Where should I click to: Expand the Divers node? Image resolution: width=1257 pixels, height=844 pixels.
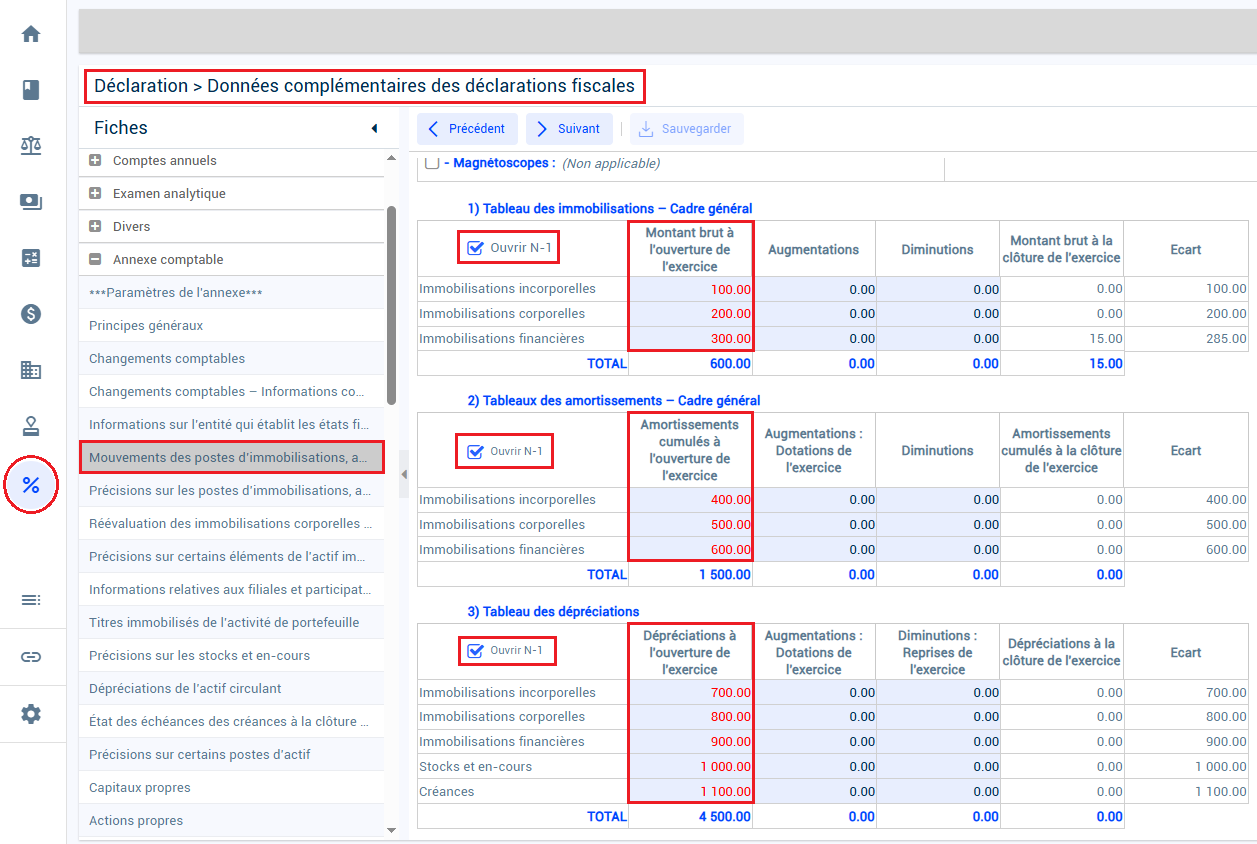click(x=95, y=227)
